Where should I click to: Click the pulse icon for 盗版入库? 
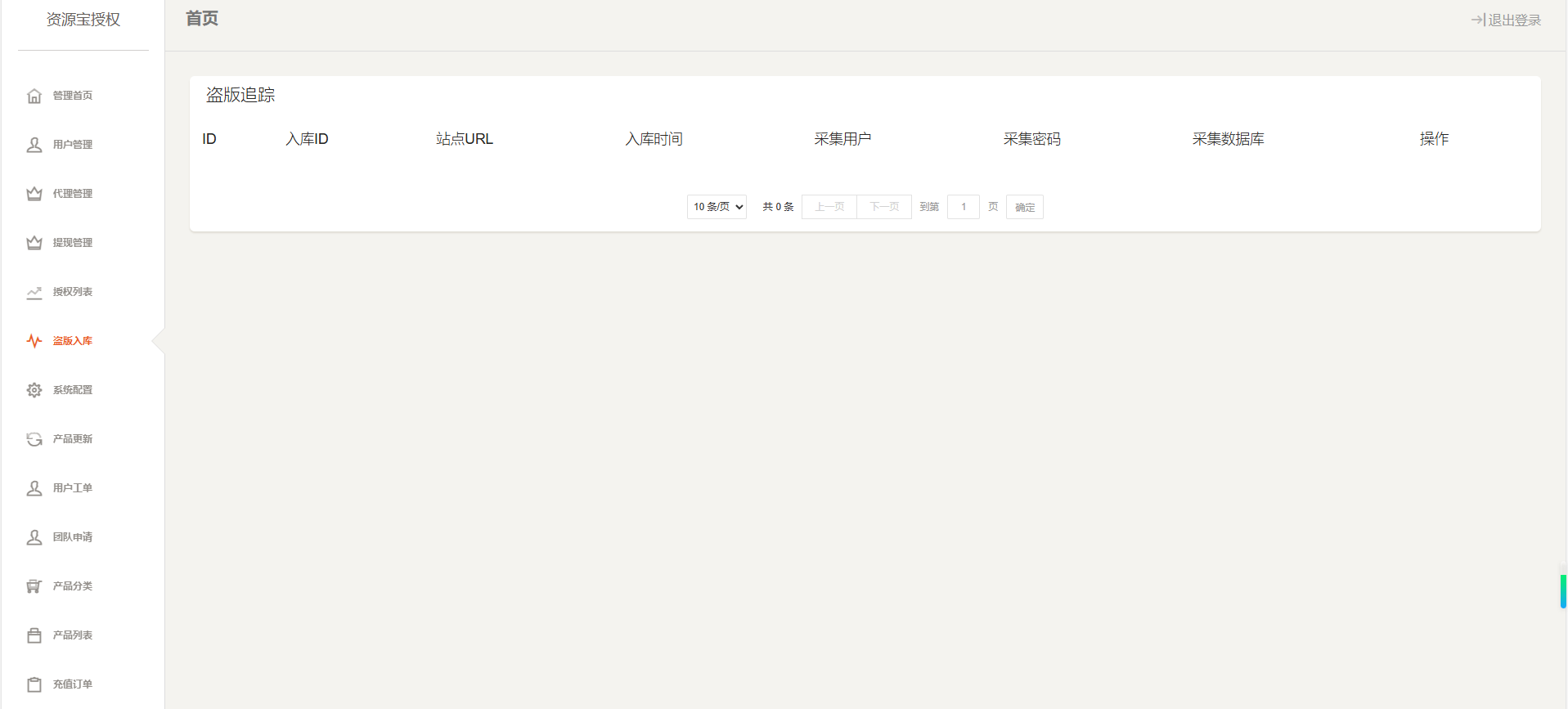(34, 341)
